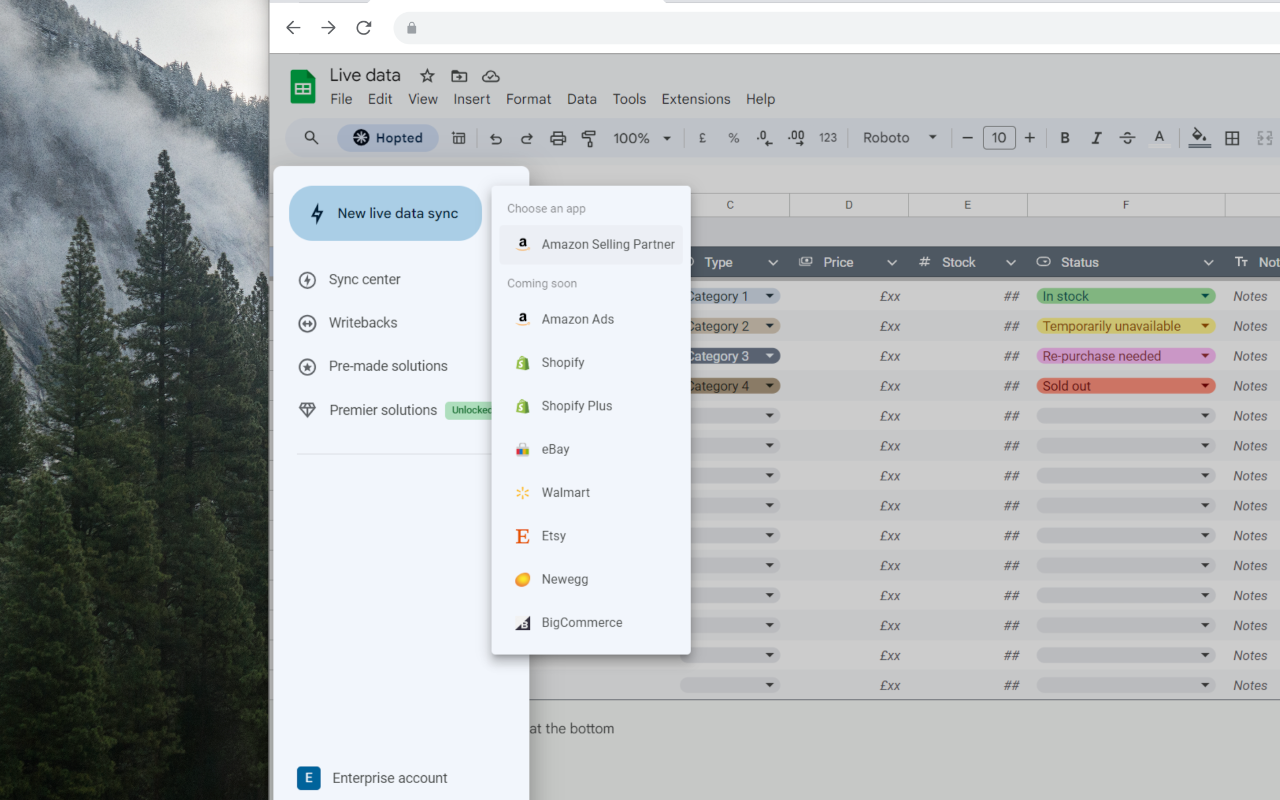
Task: Open the Hopted extension toolbar button
Action: [387, 137]
